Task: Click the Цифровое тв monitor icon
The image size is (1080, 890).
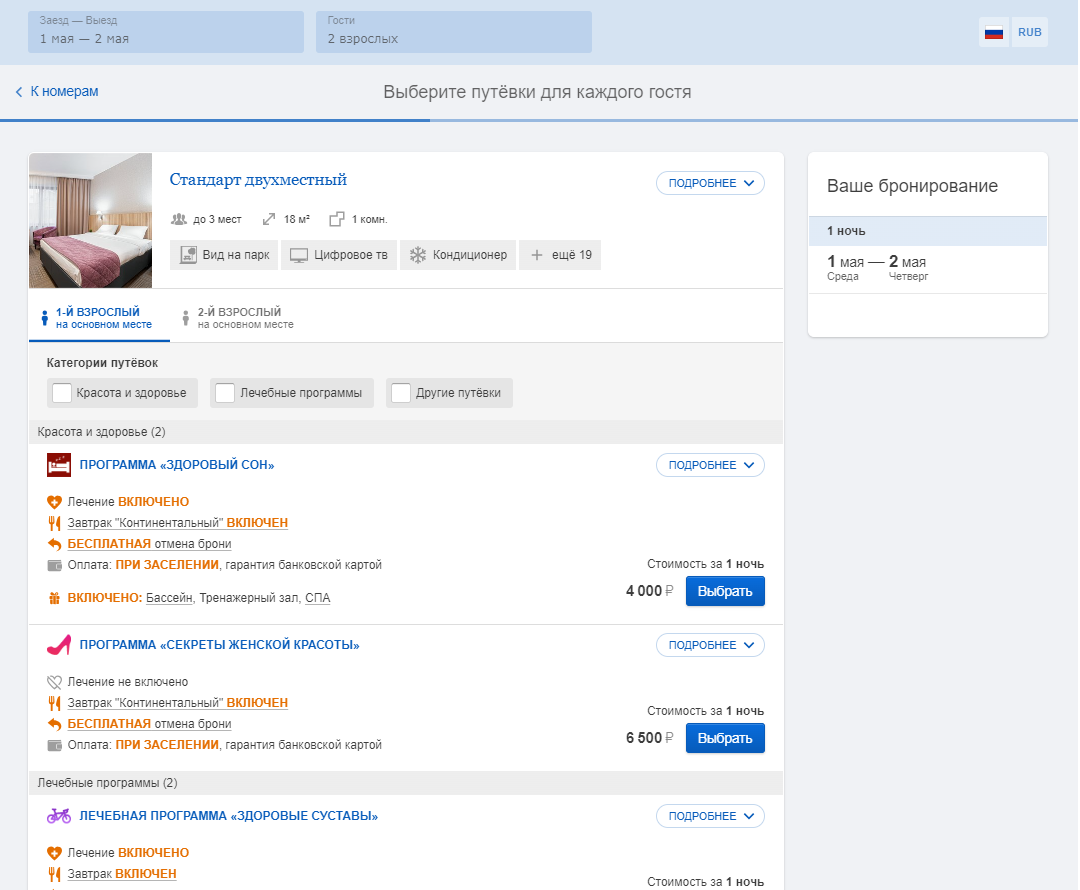Action: pos(299,256)
